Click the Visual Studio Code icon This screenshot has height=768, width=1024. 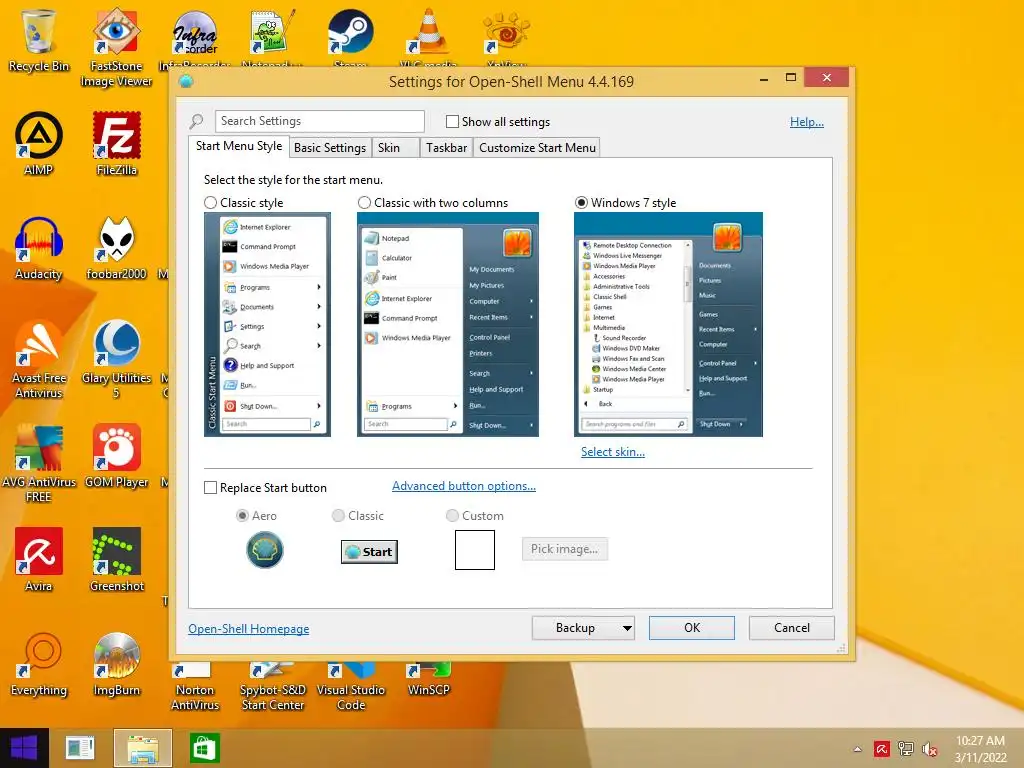[351, 686]
